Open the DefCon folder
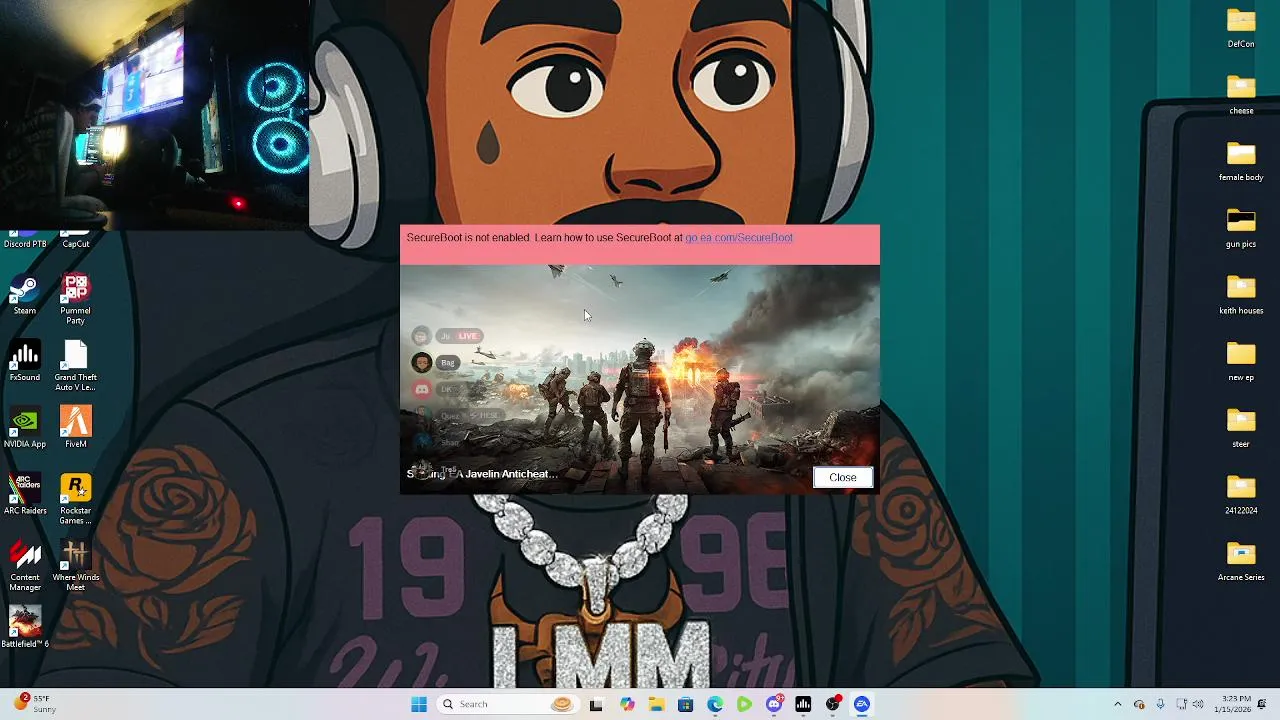1280x720 pixels. [x=1241, y=29]
